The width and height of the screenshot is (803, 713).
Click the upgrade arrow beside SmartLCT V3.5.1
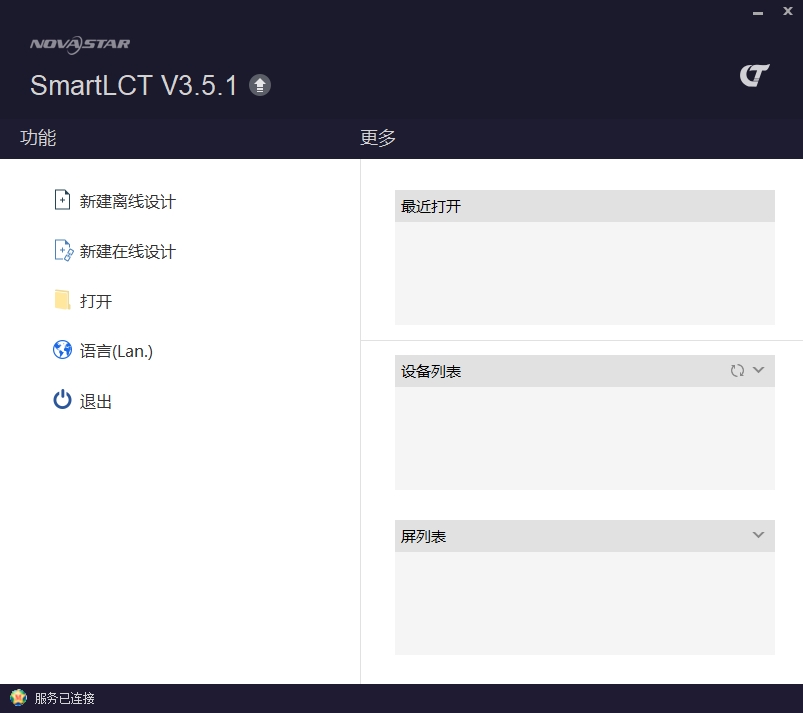[260, 85]
